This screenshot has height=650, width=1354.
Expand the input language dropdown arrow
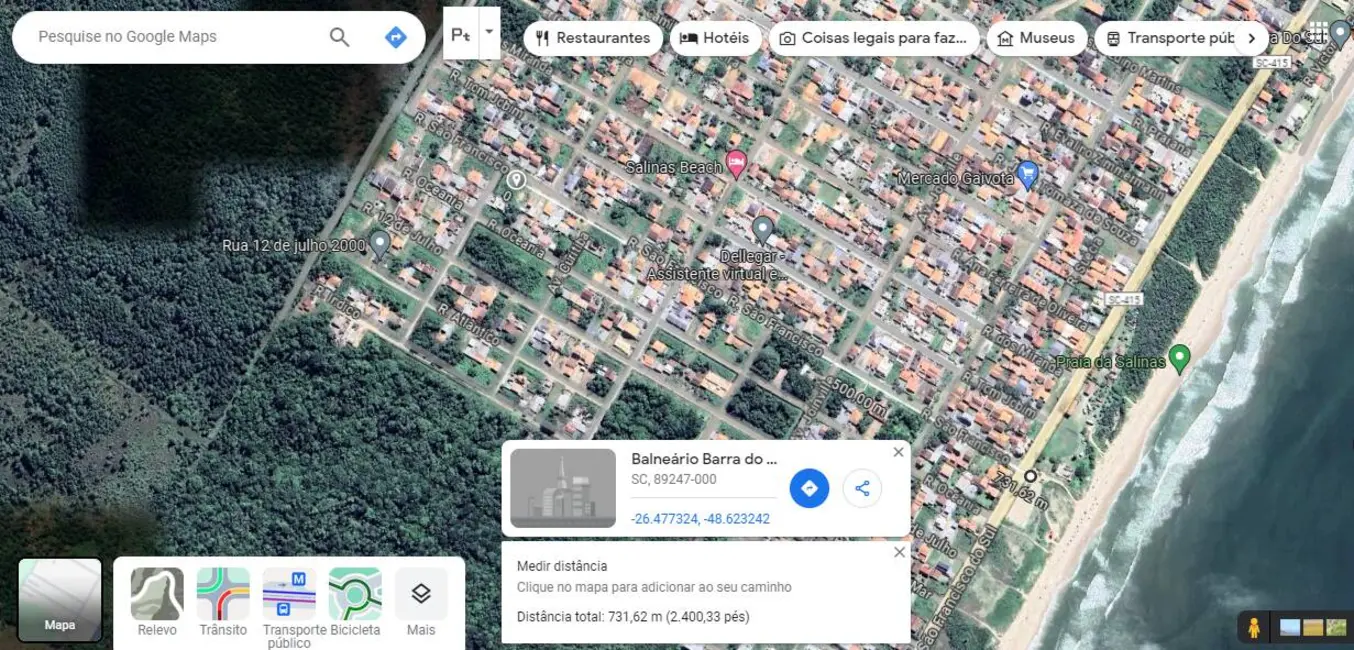(x=489, y=31)
